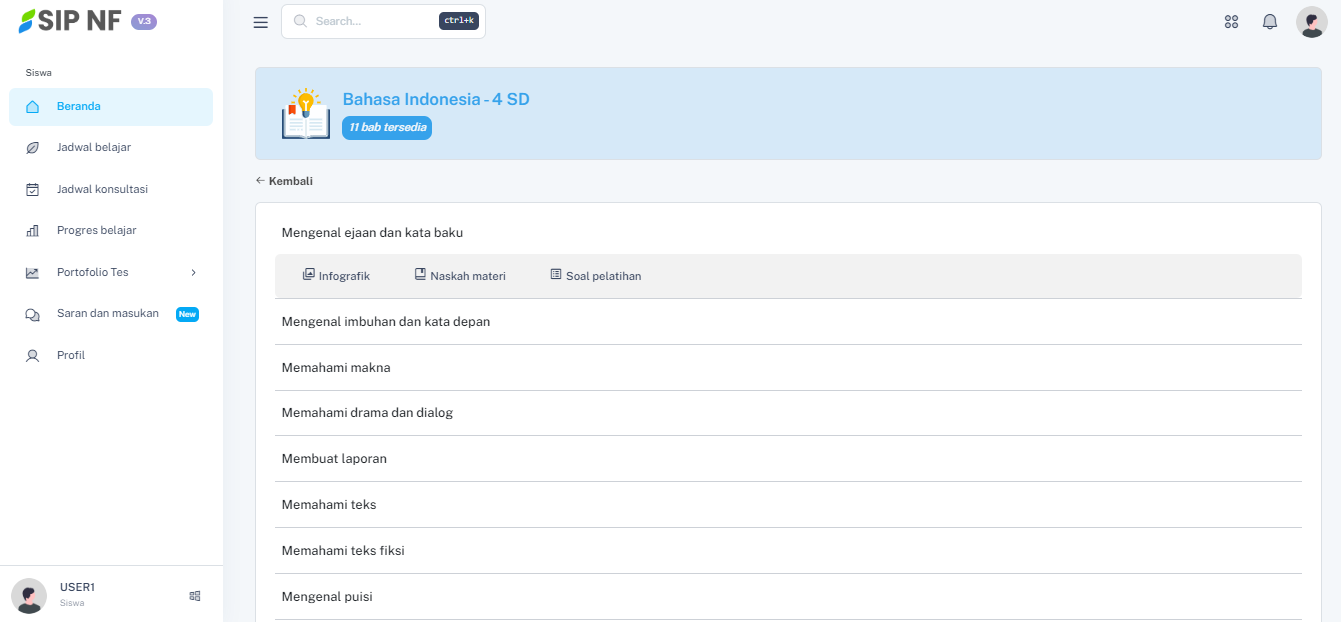Viewport: 1341px width, 622px height.
Task: Click the top-right user avatar
Action: (x=1311, y=22)
